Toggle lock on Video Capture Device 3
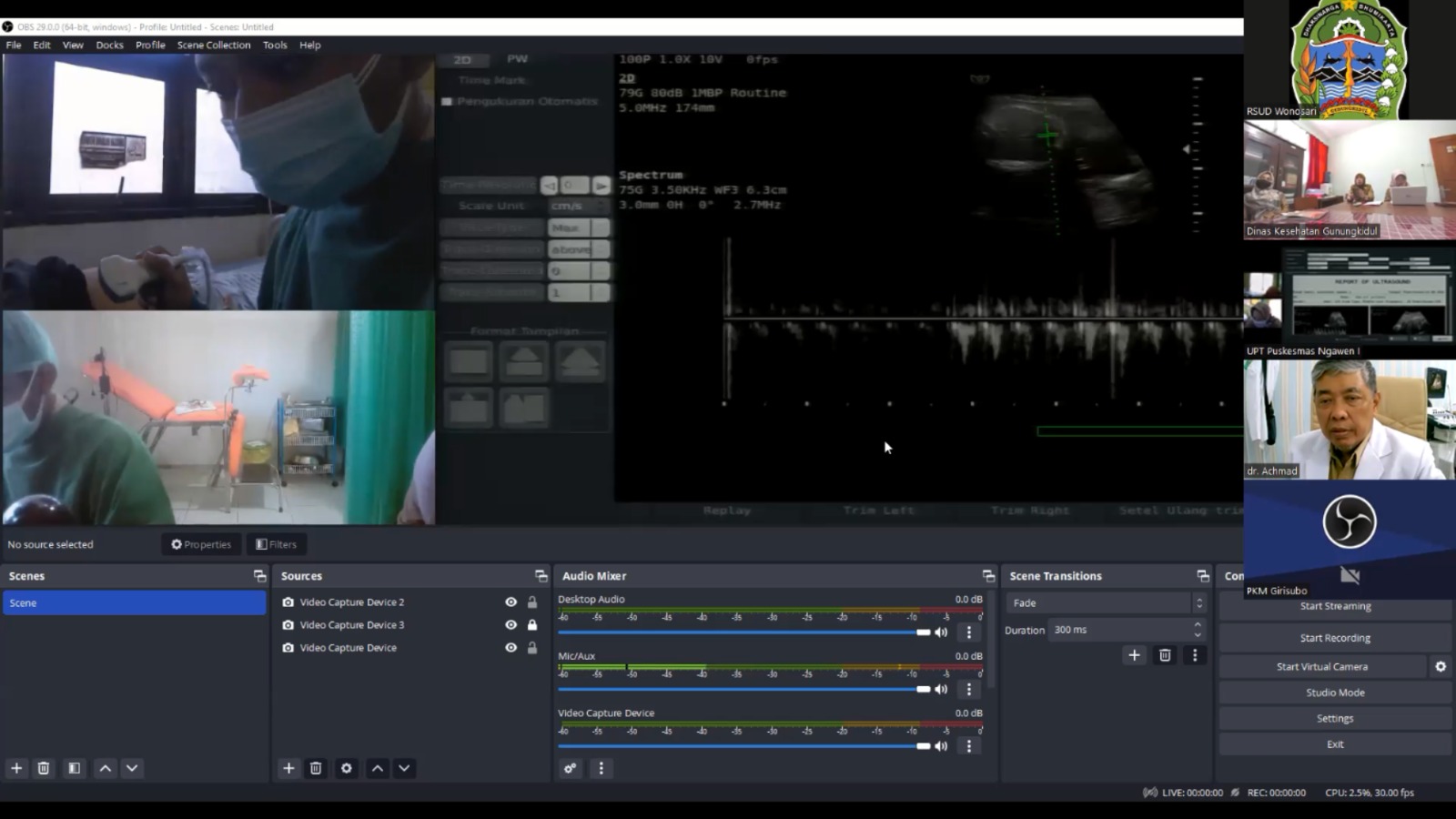Screen dimensions: 1456x819 (x=532, y=625)
